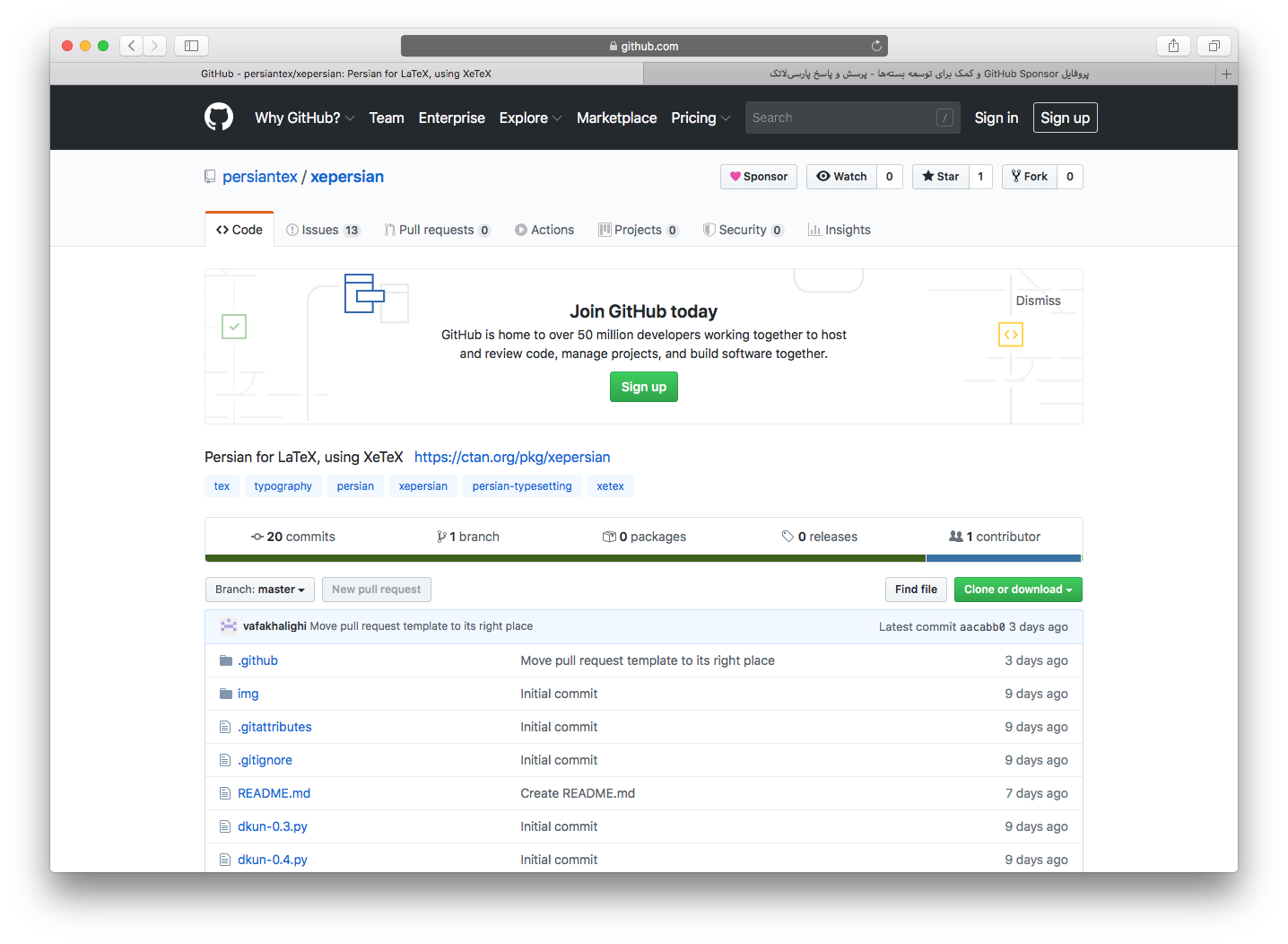1288x944 pixels.
Task: Click the img folder icon
Action: pyautogui.click(x=226, y=694)
